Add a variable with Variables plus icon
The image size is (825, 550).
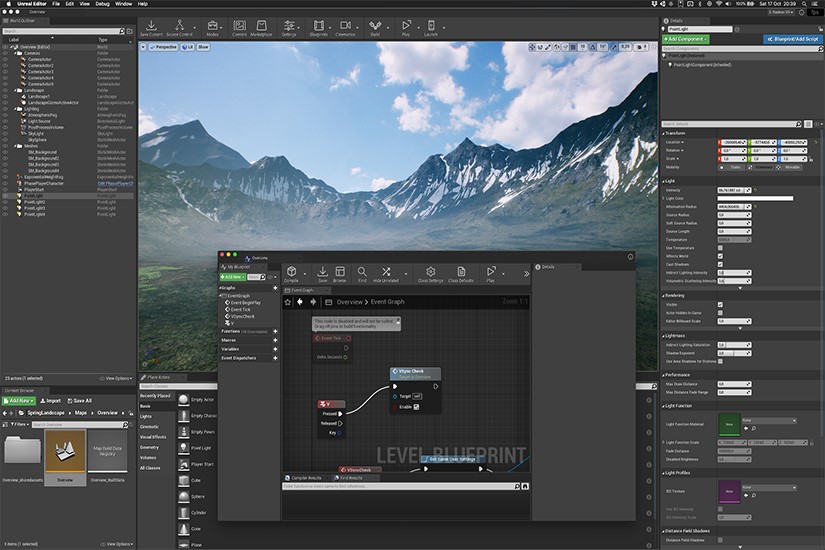(275, 349)
